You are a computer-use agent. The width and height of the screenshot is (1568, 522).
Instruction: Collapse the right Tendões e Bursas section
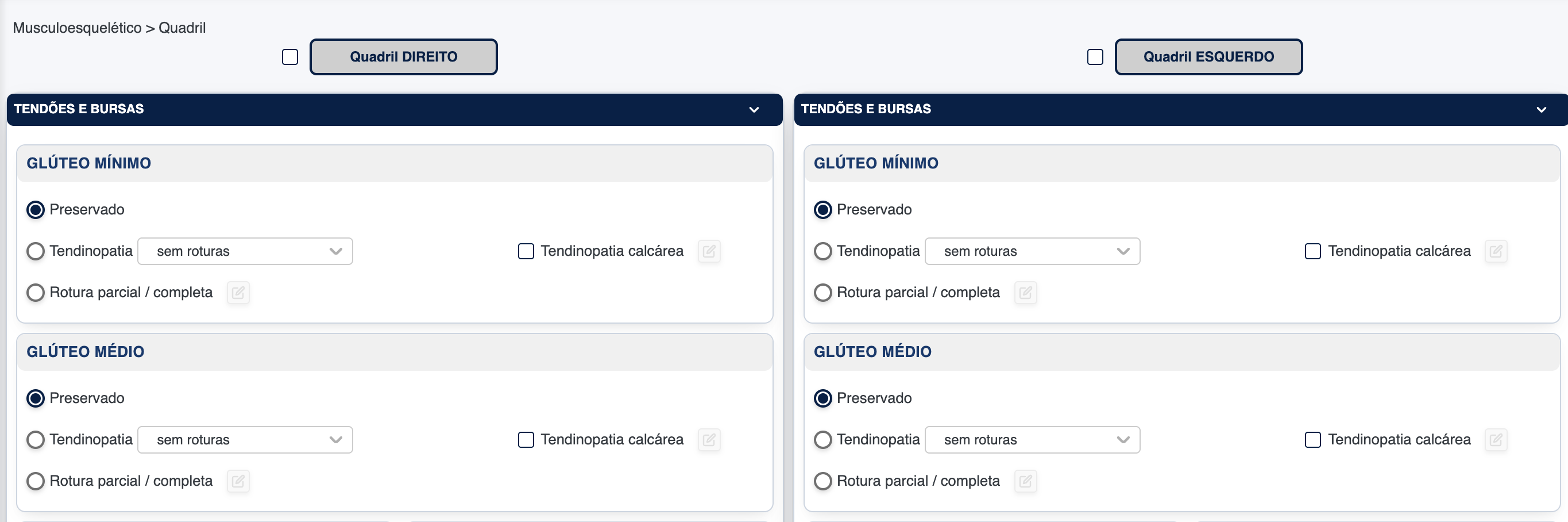754,110
